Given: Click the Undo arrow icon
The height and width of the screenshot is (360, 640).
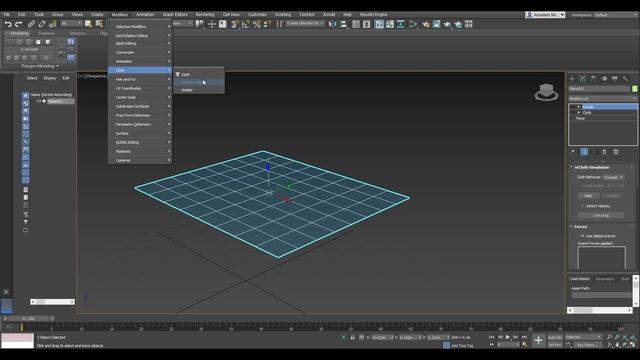Looking at the screenshot, I should click(8, 24).
